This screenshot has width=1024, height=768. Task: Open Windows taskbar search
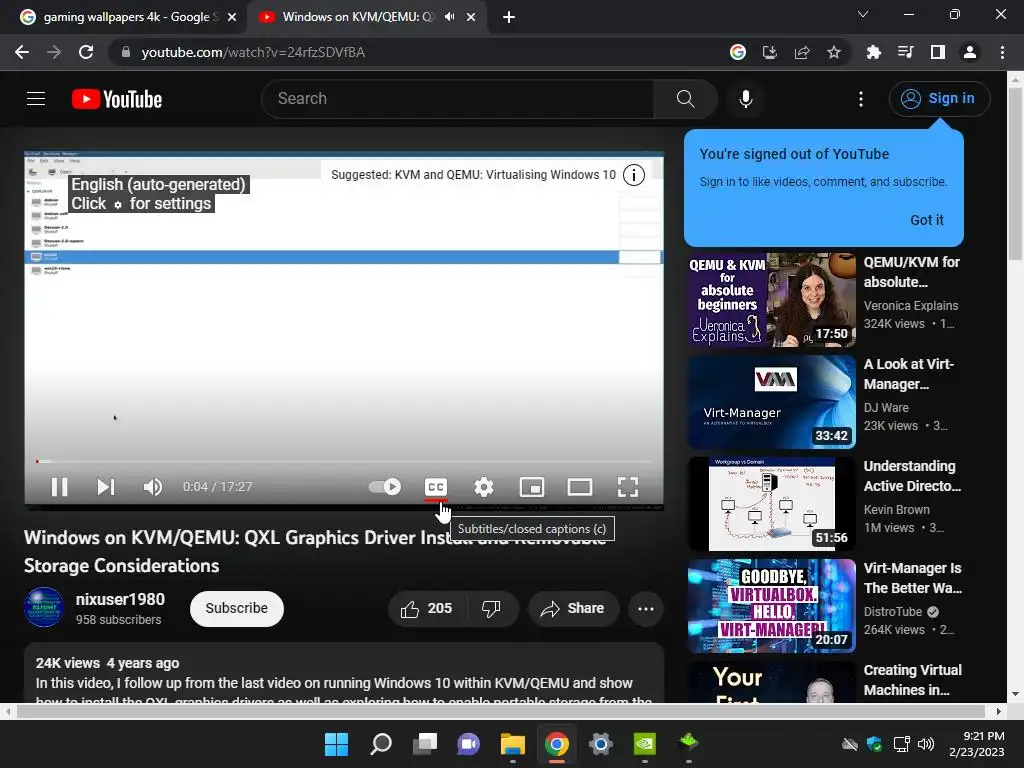pos(381,744)
